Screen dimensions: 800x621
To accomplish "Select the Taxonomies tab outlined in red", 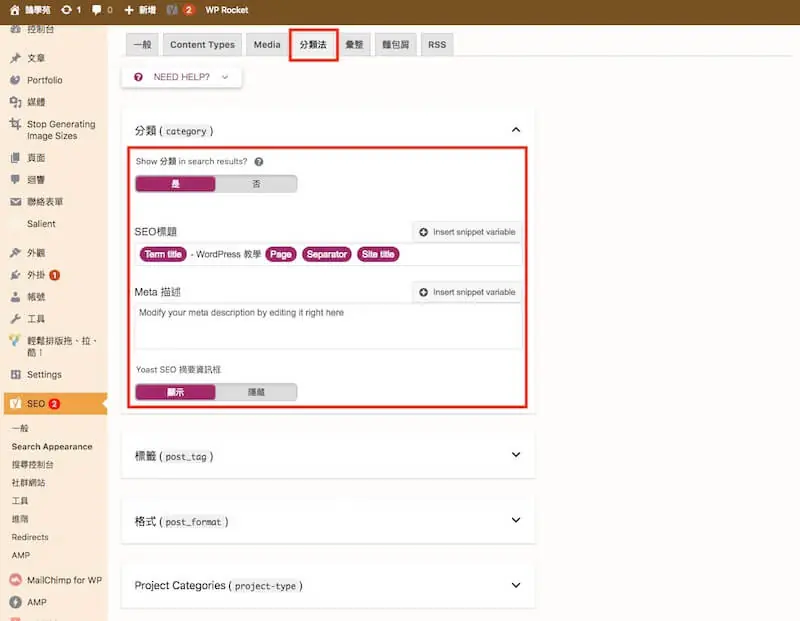I will 313,45.
